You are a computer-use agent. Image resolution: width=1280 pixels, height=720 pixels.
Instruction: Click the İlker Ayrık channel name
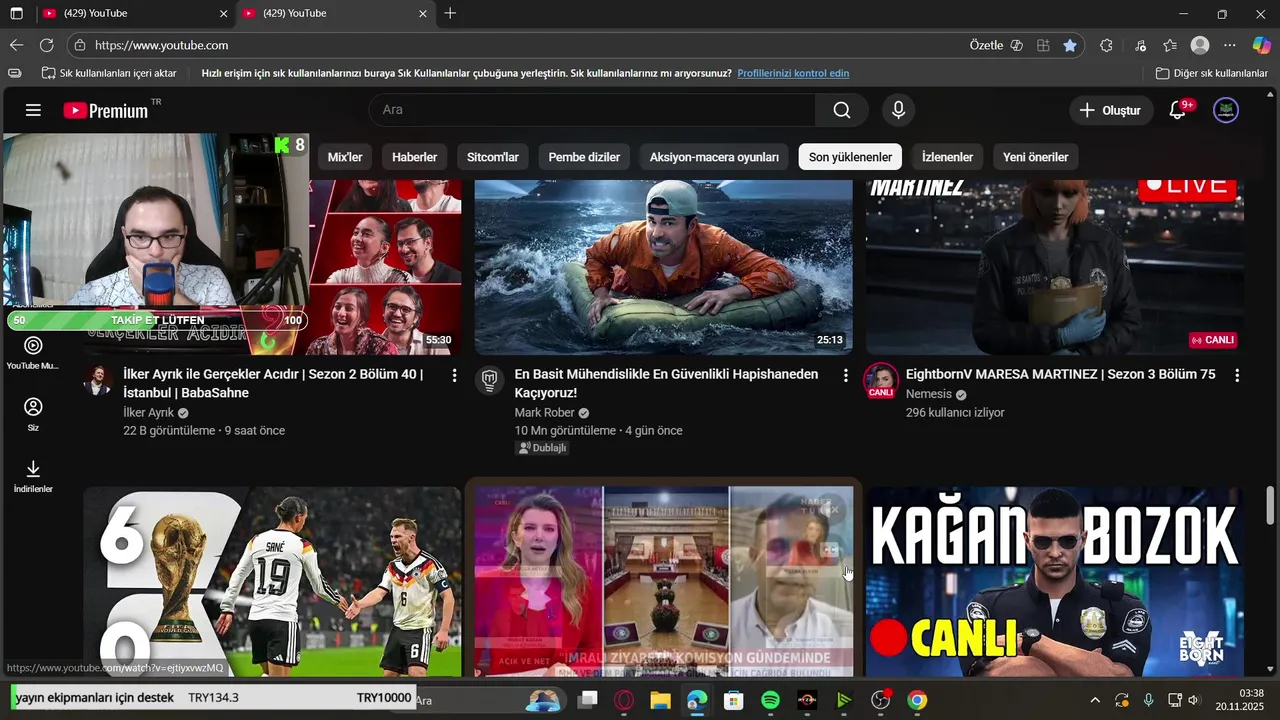coord(148,412)
